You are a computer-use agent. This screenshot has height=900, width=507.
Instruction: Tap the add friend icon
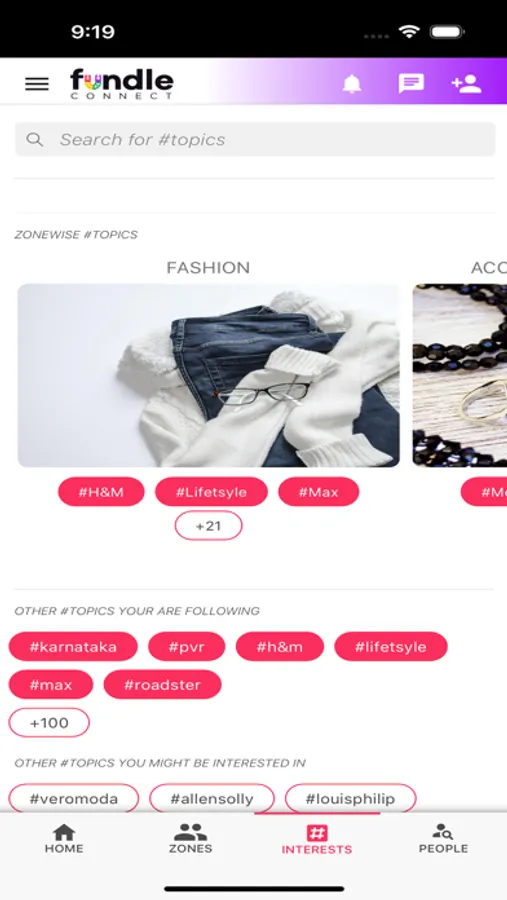pos(466,84)
